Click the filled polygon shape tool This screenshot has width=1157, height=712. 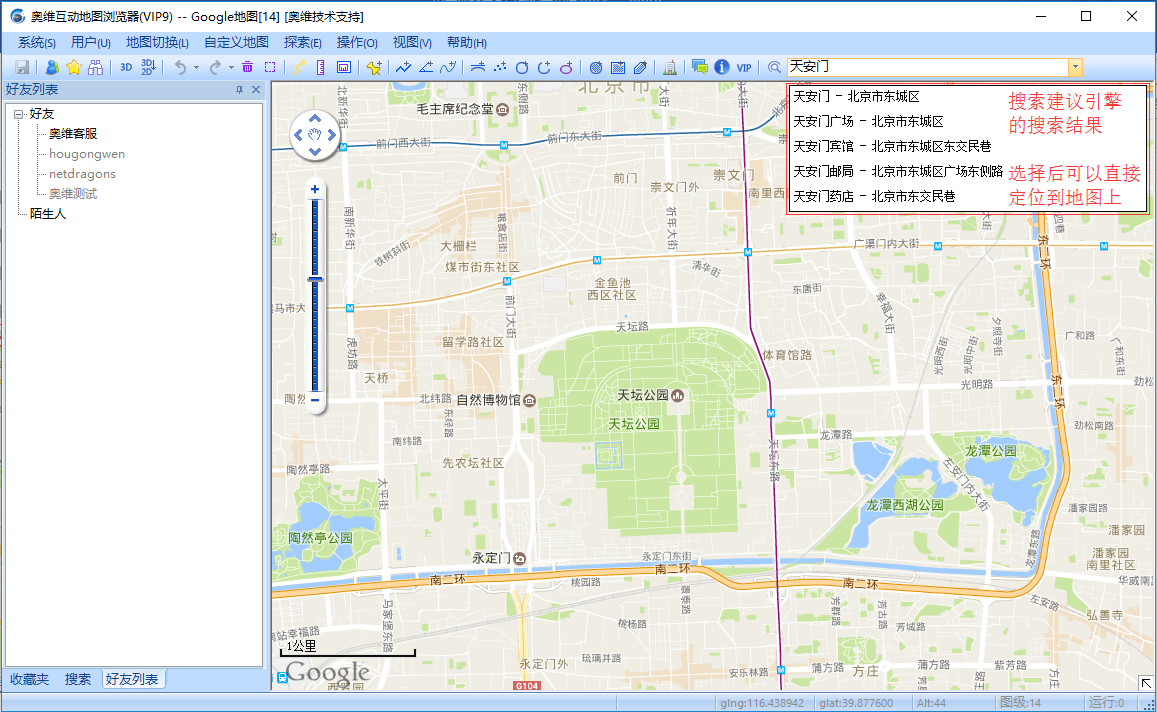click(x=640, y=68)
